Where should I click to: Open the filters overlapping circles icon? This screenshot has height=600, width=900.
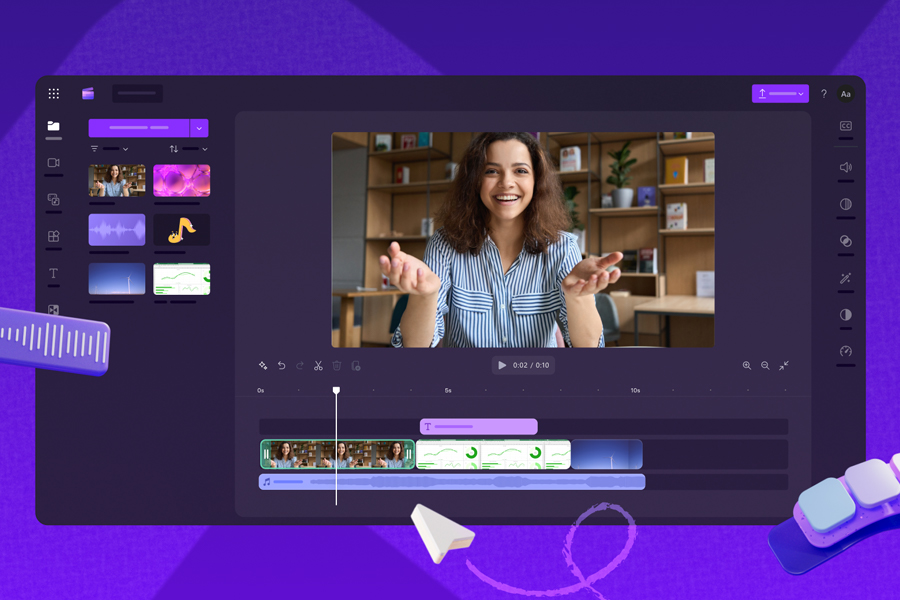point(845,241)
